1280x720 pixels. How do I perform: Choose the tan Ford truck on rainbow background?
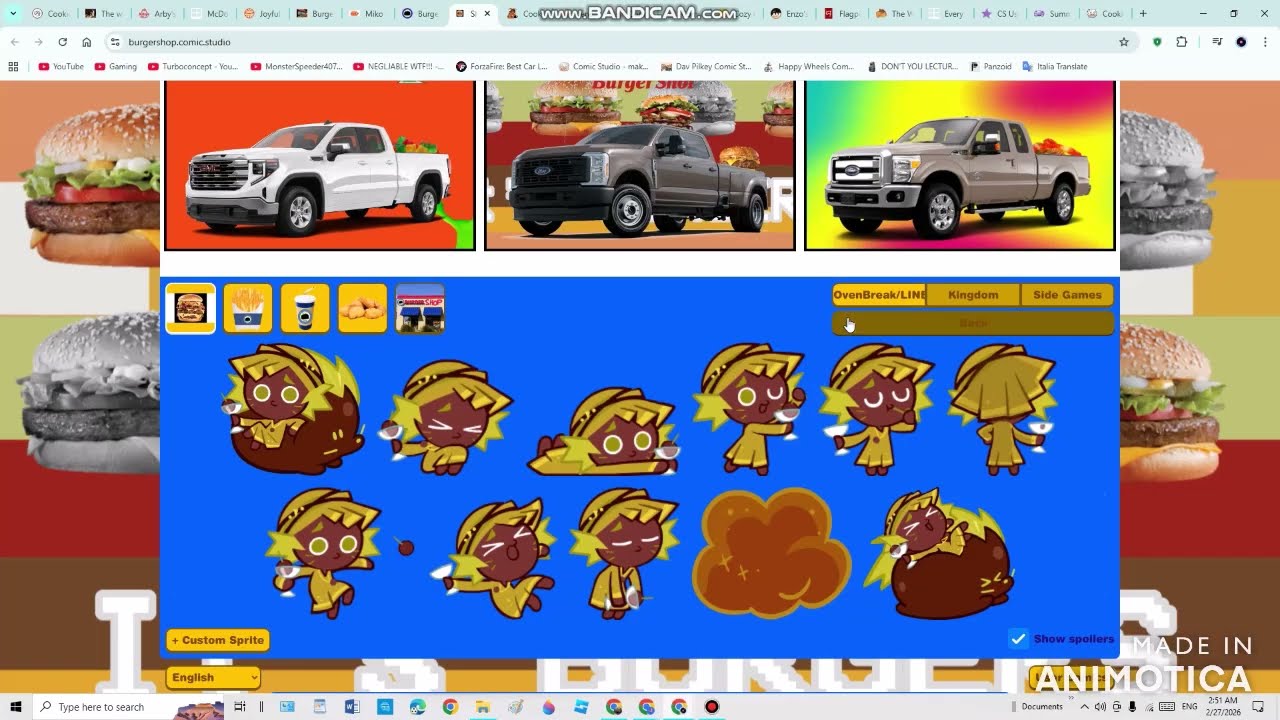click(960, 165)
